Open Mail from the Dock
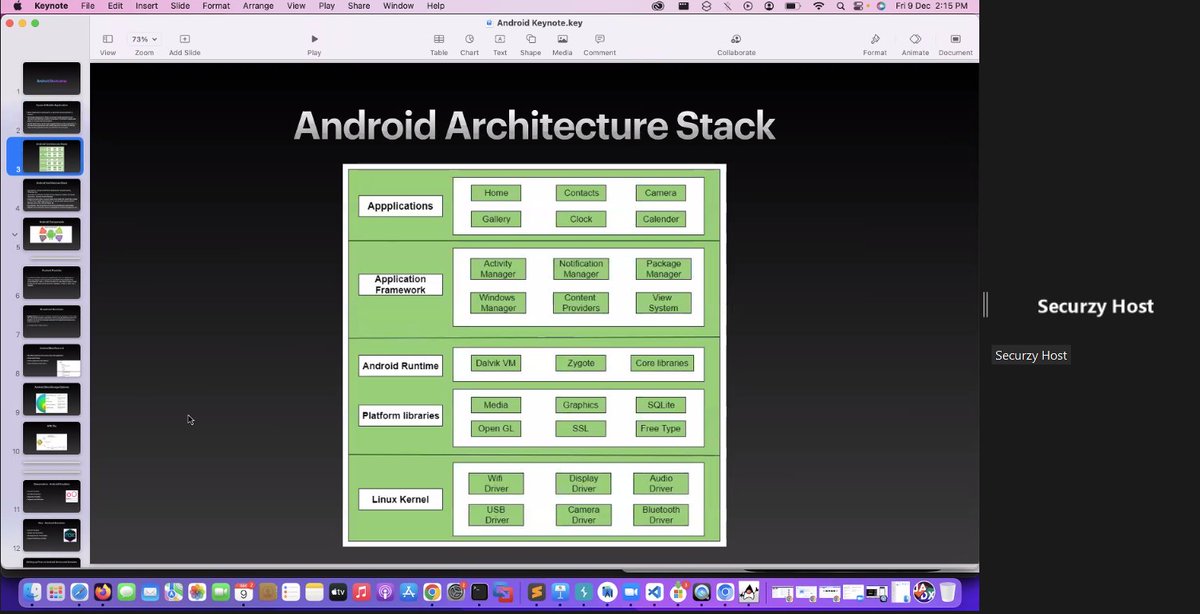 (150, 592)
